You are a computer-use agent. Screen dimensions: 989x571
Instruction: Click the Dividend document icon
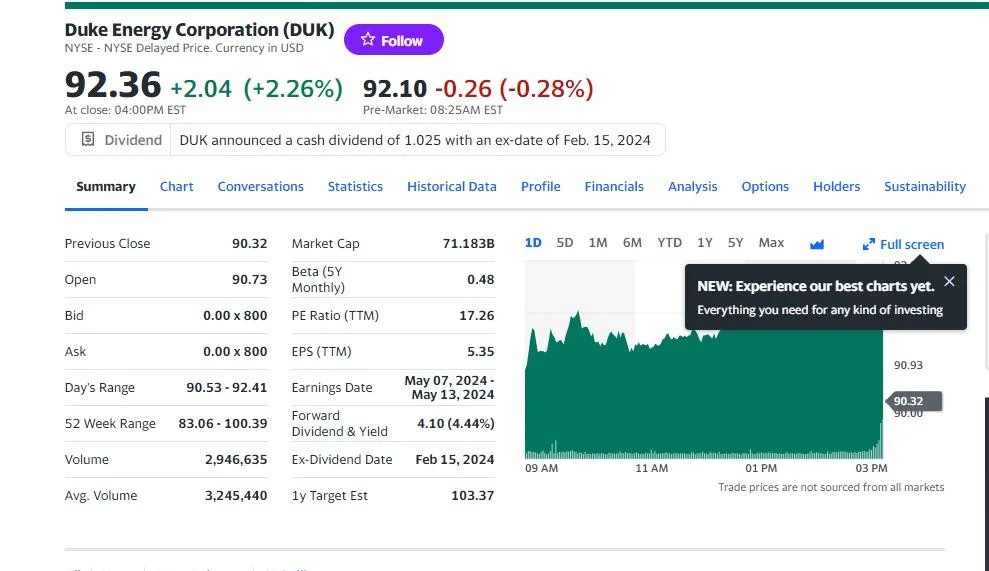point(88,140)
